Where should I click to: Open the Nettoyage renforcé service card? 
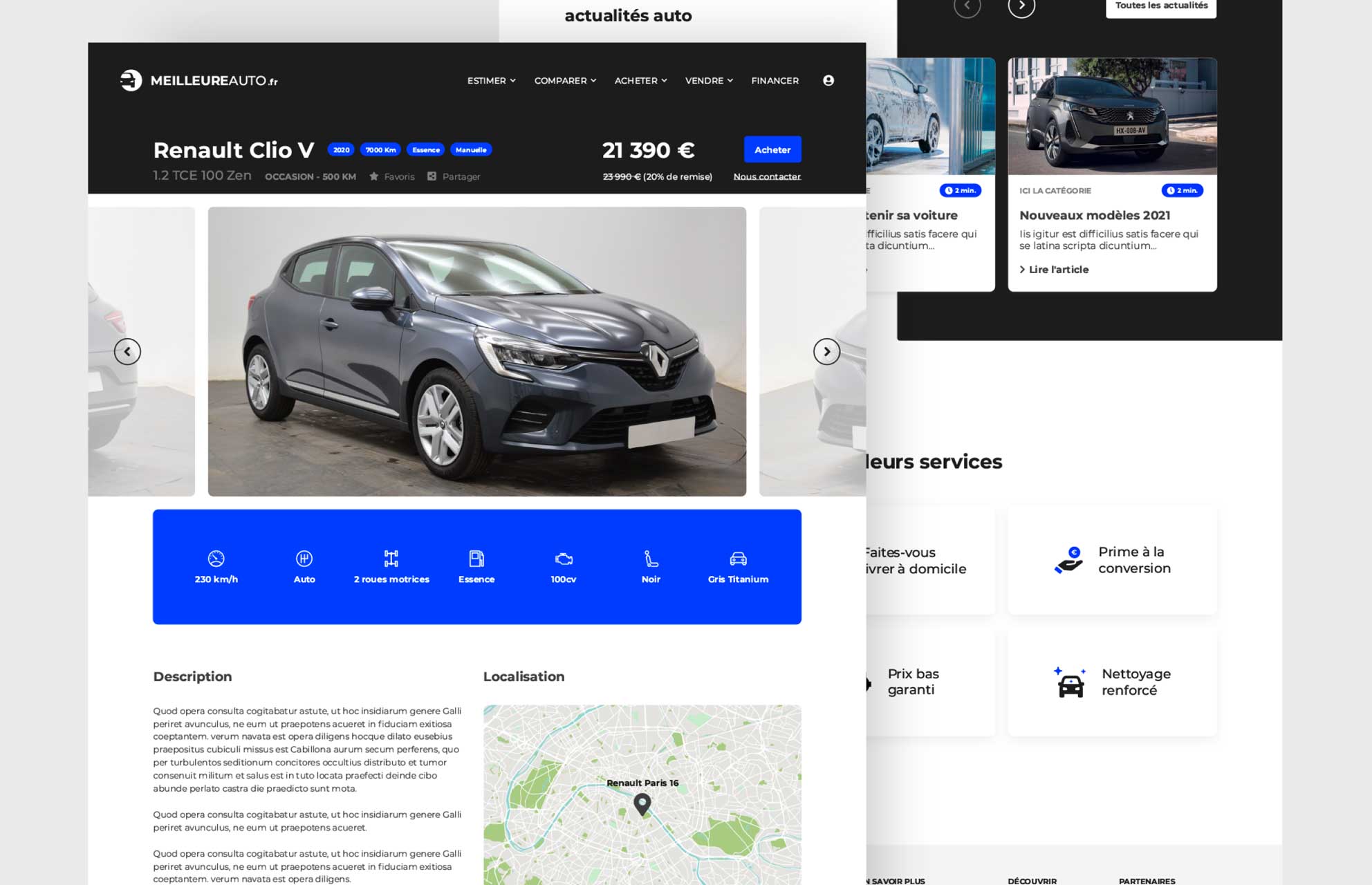[x=1112, y=682]
